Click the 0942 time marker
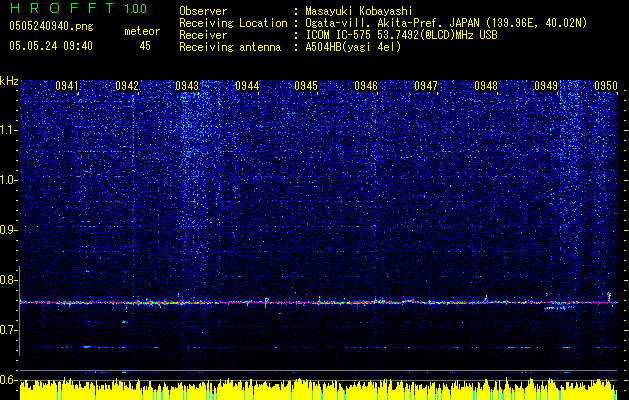The height and width of the screenshot is (400, 629). (127, 86)
